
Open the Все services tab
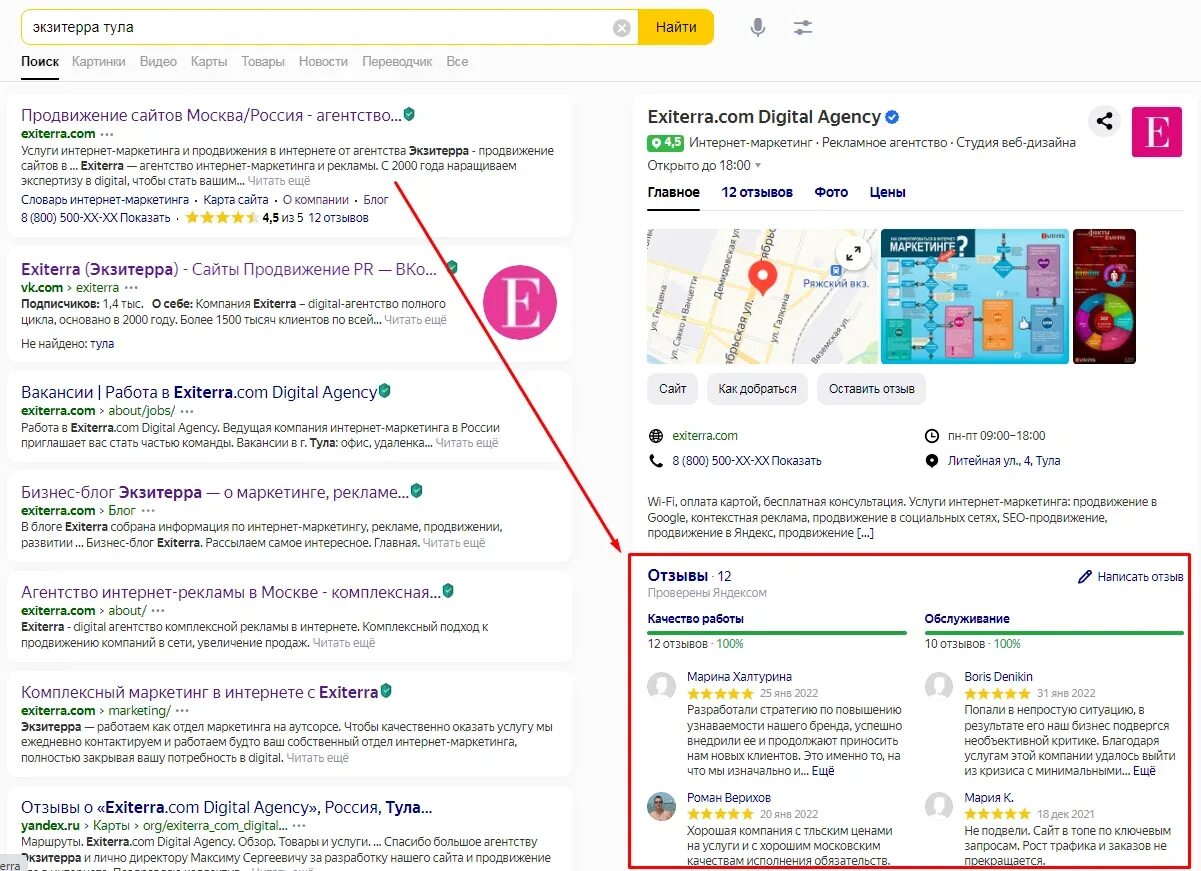tap(457, 61)
